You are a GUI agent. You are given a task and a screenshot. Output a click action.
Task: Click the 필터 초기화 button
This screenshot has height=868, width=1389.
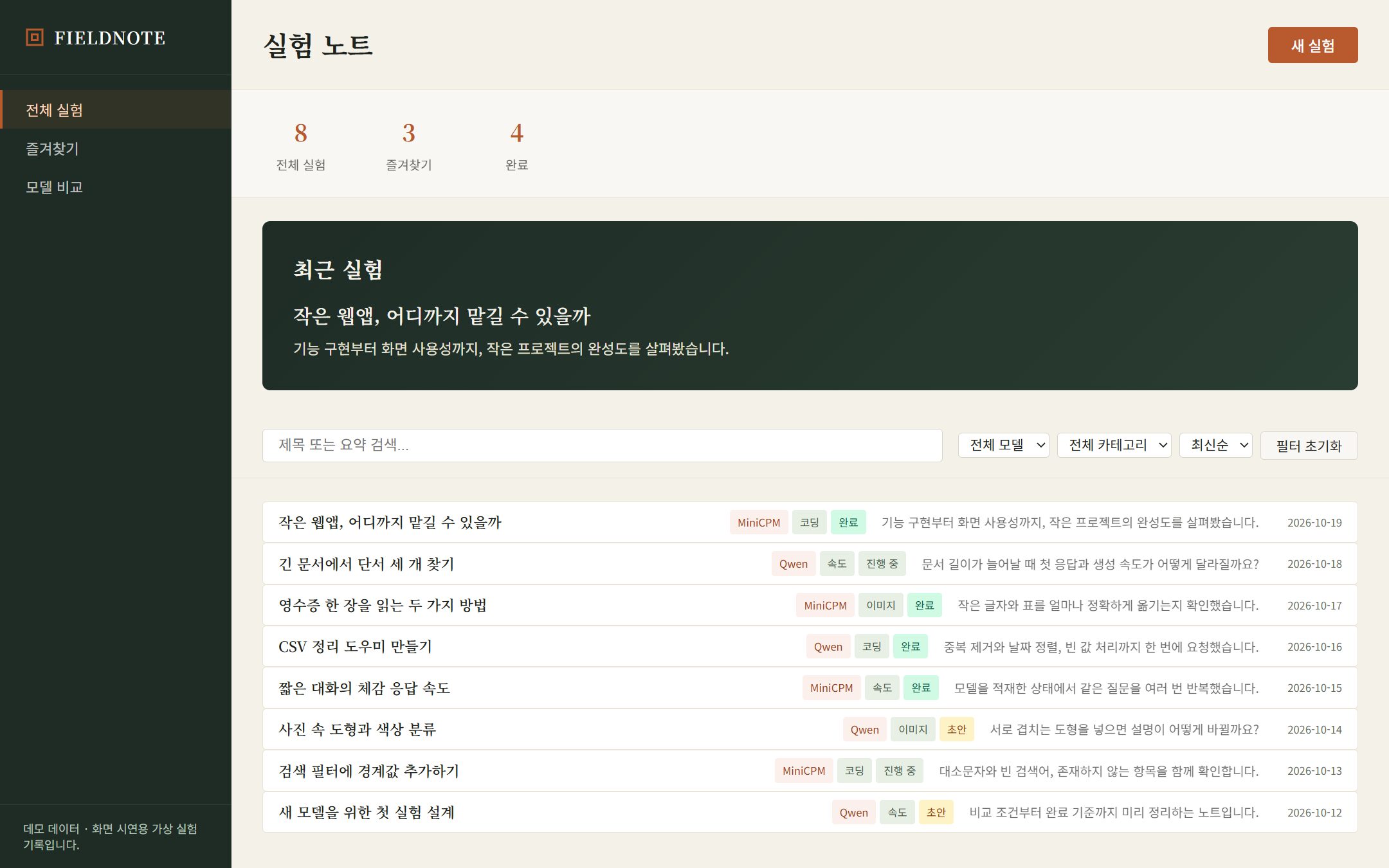click(1309, 446)
